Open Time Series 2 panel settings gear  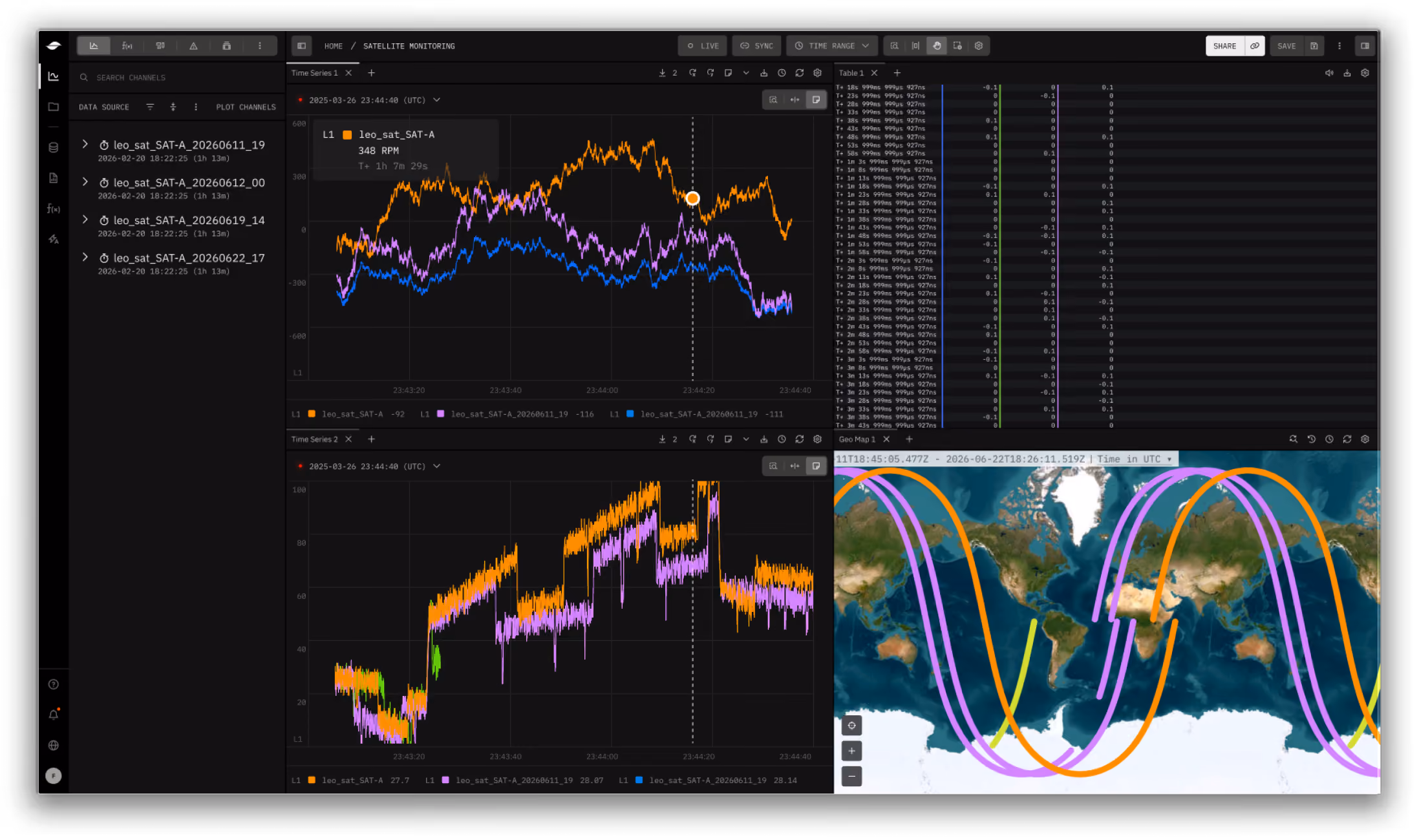817,439
